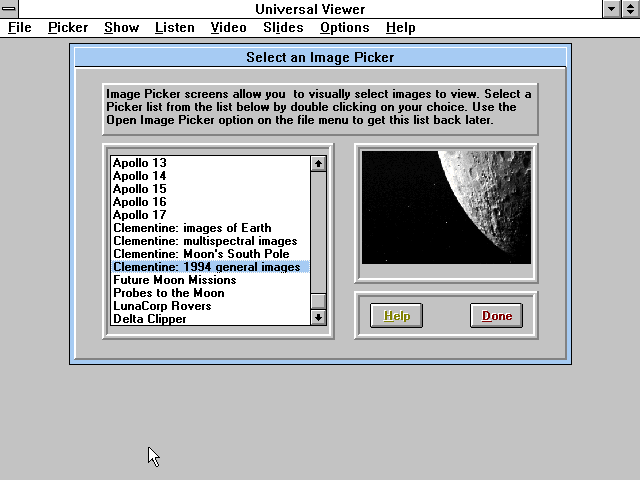Open the window system control menu

tap(9, 9)
